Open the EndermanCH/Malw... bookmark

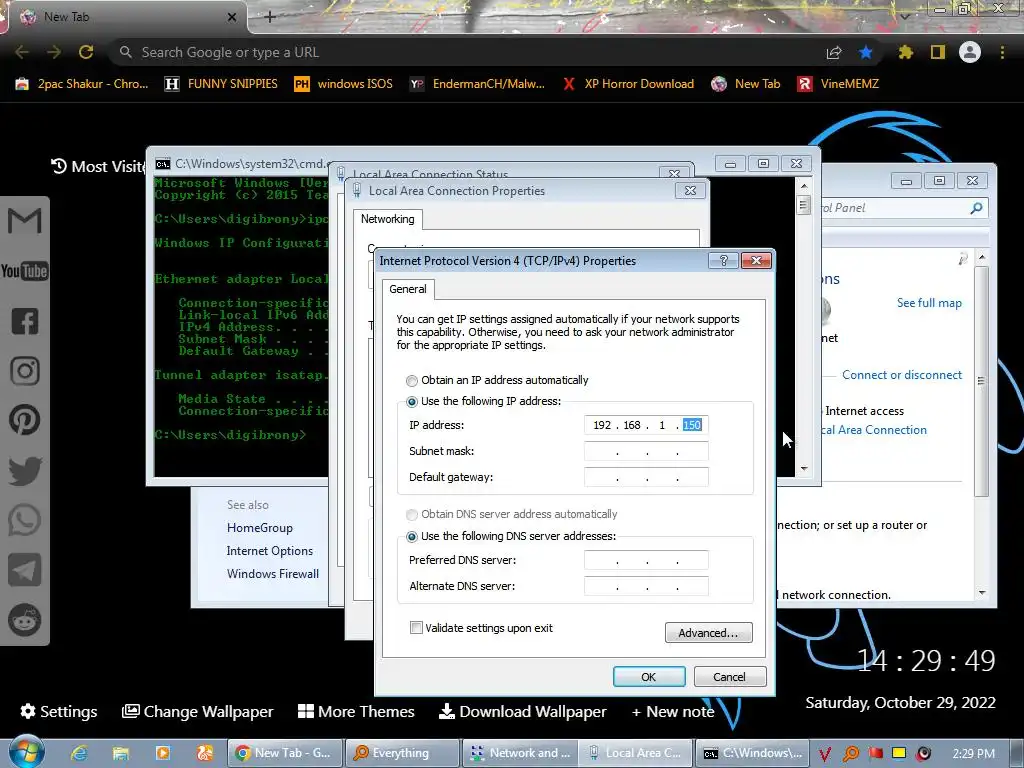[477, 84]
